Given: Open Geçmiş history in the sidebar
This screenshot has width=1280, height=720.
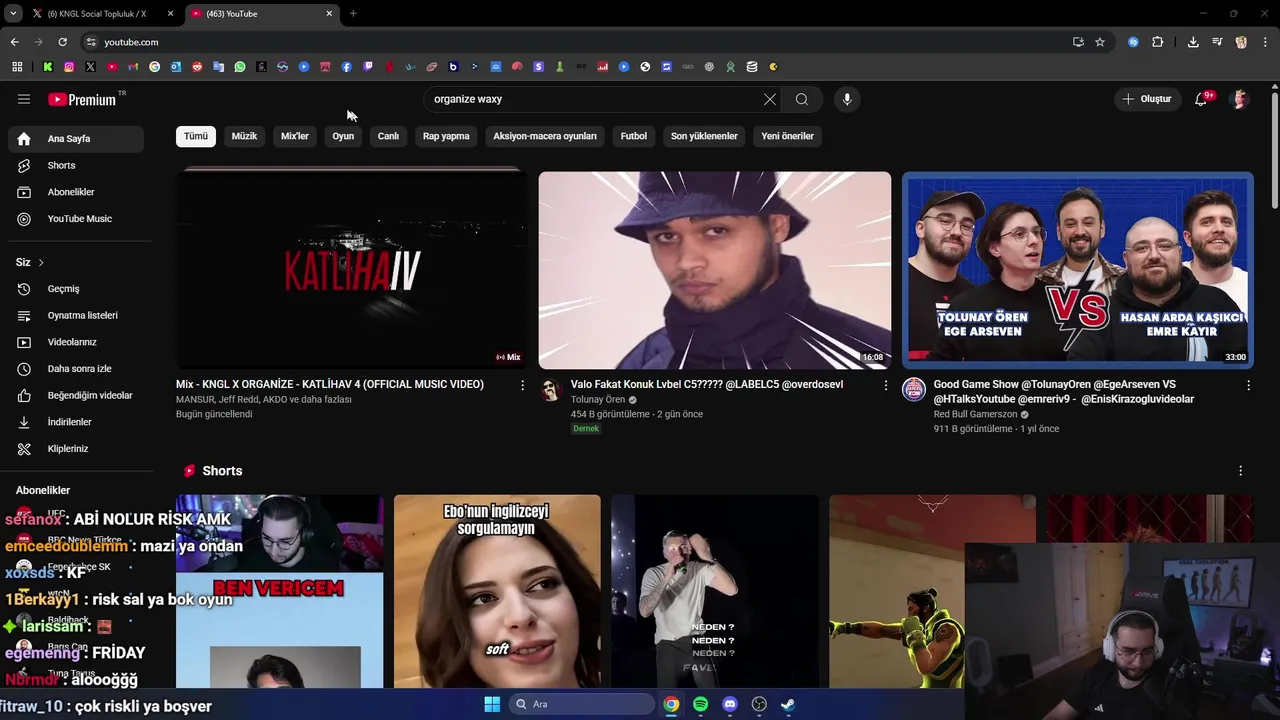Looking at the screenshot, I should [x=76, y=288].
